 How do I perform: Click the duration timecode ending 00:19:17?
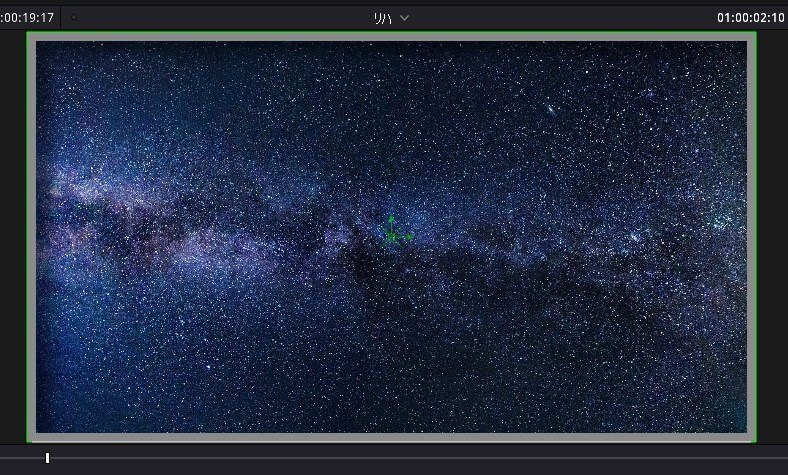point(27,18)
